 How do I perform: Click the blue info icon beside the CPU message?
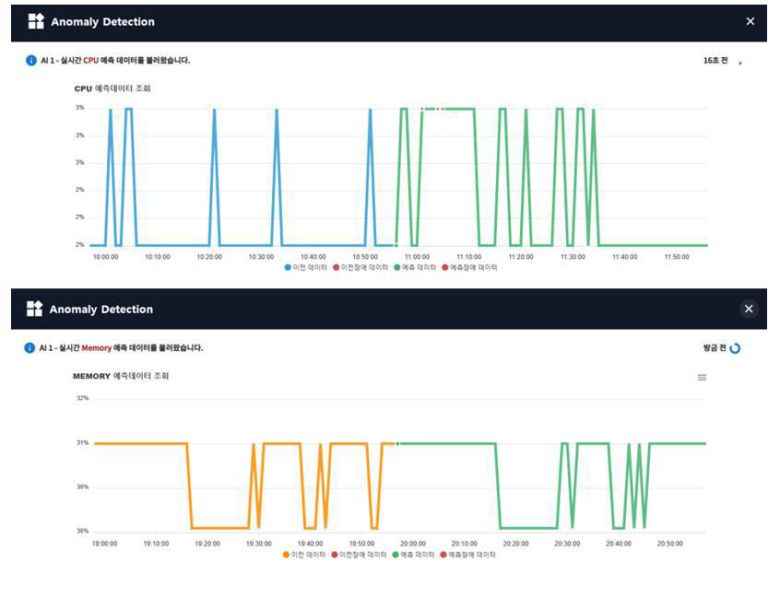(31, 60)
